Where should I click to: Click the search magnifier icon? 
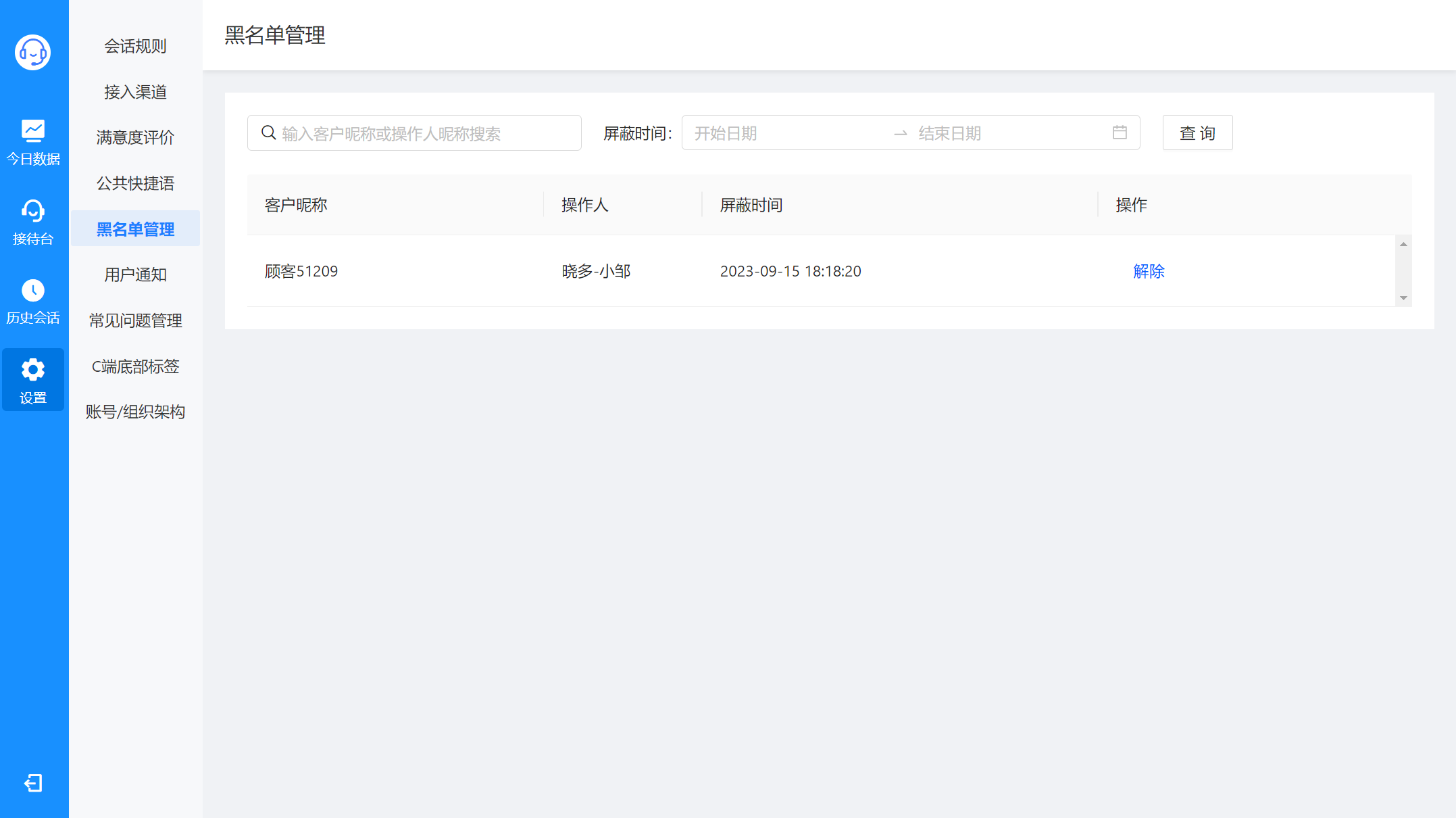[269, 133]
